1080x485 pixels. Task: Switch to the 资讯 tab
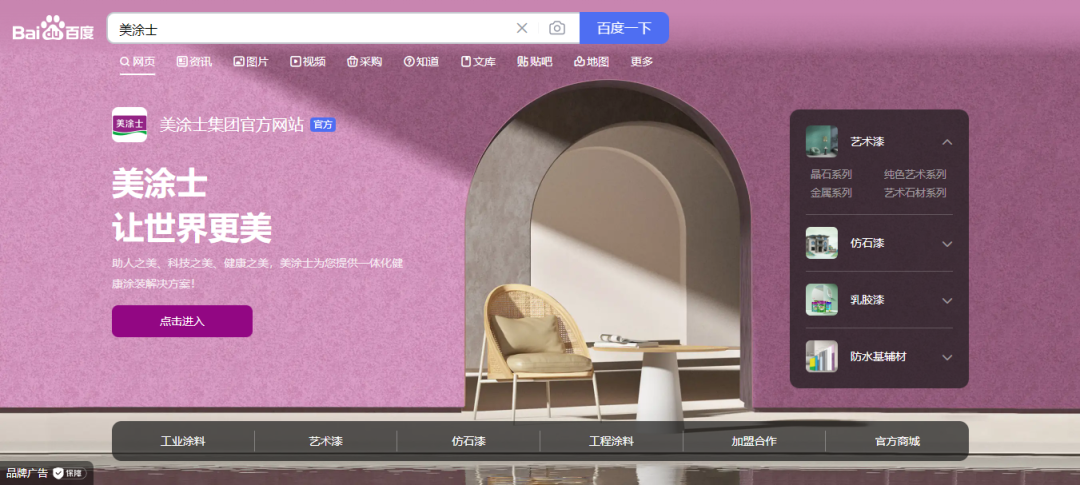click(194, 61)
